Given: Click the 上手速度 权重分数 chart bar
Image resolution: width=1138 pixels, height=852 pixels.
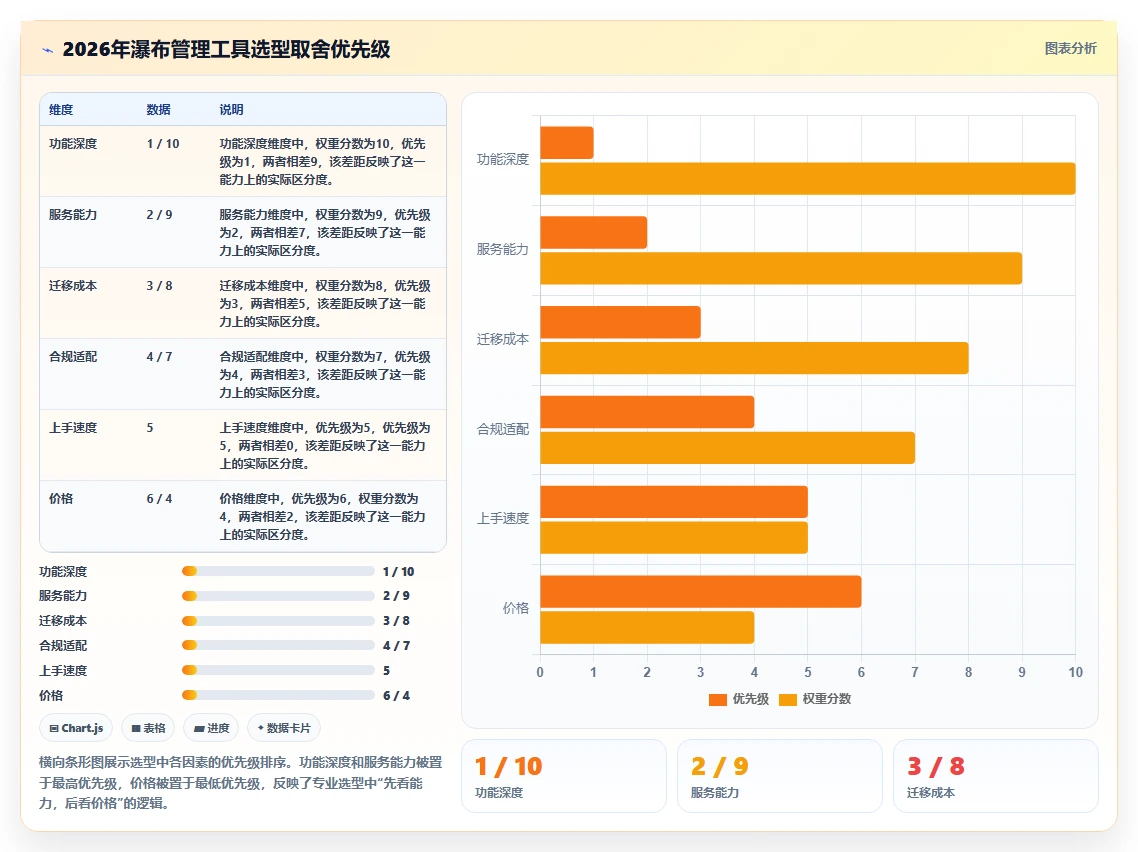Looking at the screenshot, I should tap(674, 538).
